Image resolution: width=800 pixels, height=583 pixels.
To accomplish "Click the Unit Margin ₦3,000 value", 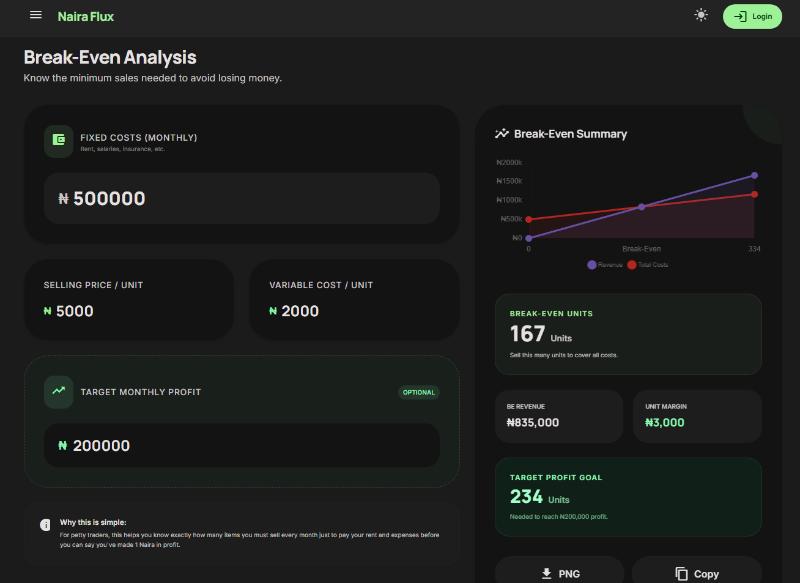I will pyautogui.click(x=665, y=422).
